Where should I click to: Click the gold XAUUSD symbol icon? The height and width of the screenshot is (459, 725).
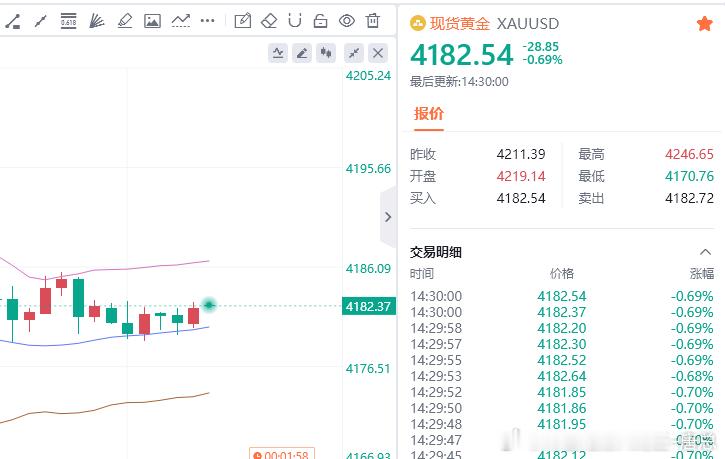tap(418, 24)
